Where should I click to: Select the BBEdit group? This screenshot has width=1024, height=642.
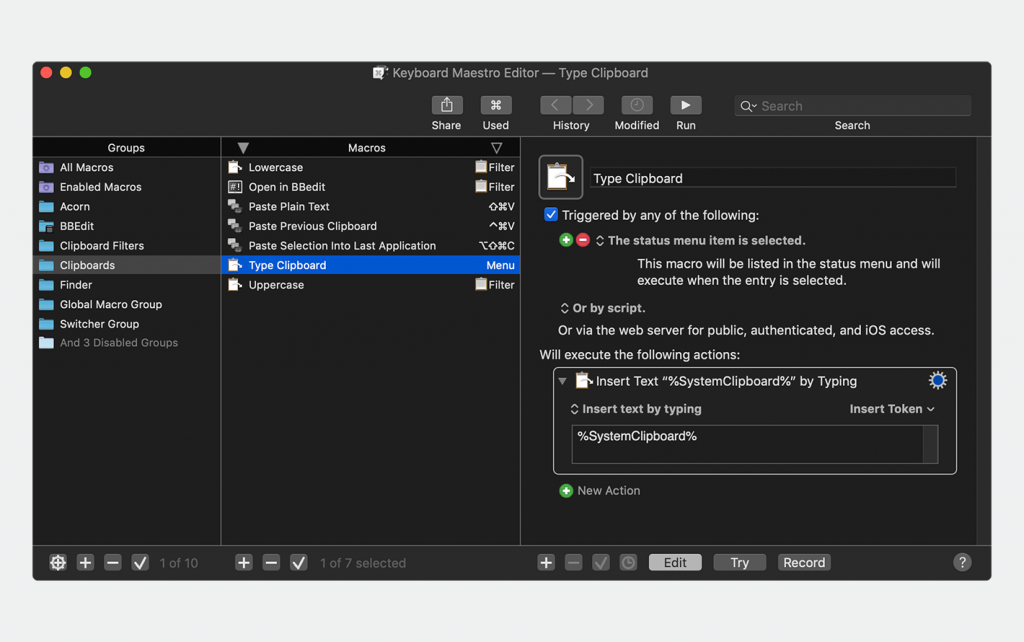tap(127, 226)
